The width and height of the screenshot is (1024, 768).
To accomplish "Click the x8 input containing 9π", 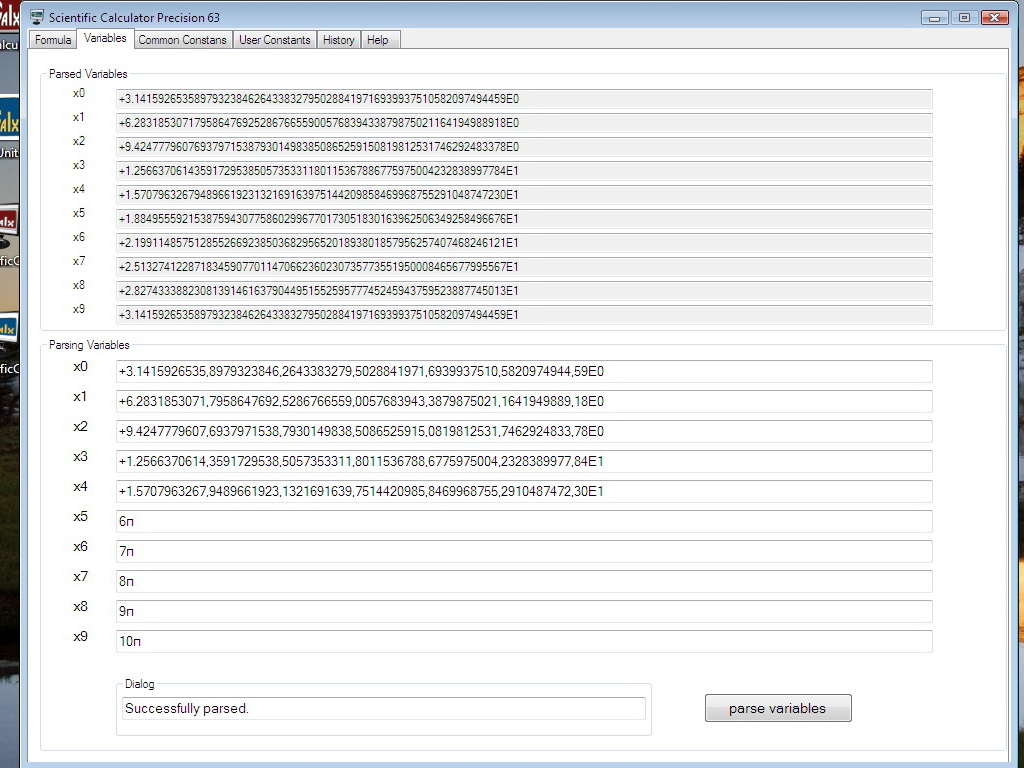I will [x=524, y=612].
